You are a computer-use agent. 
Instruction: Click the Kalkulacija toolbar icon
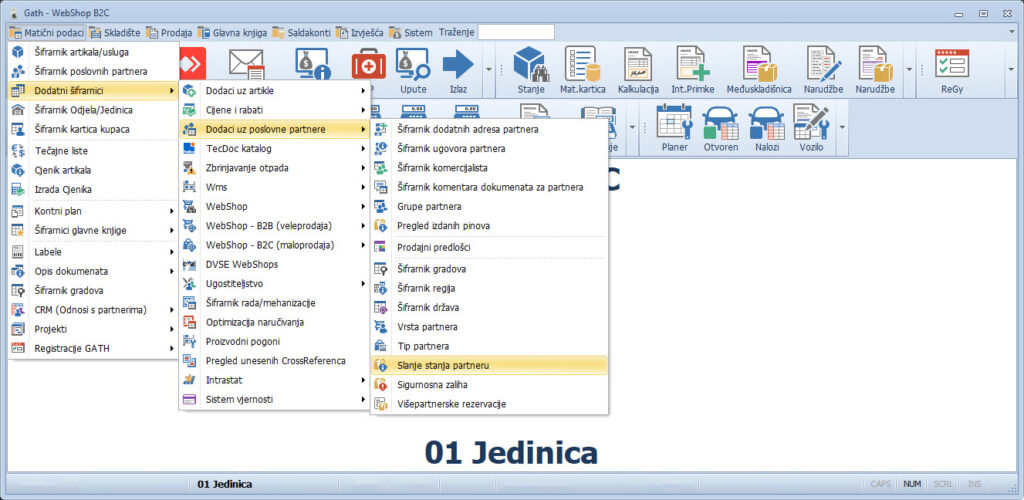[x=637, y=70]
